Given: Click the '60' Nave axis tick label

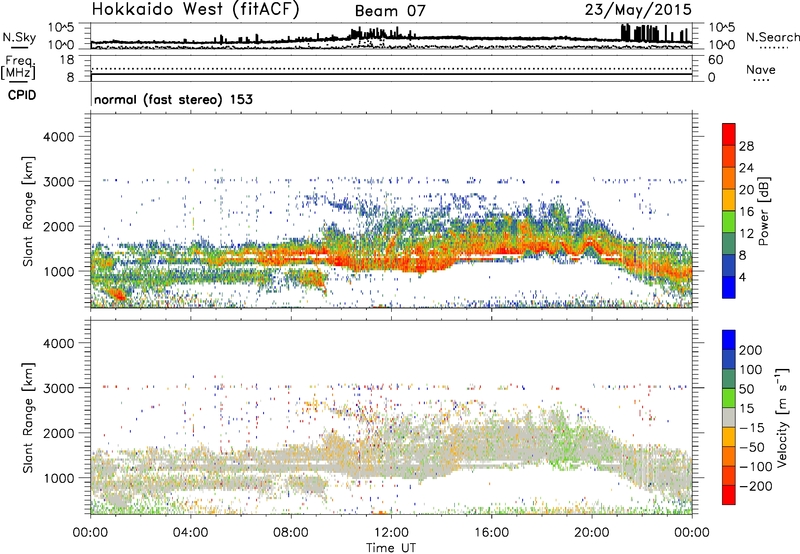Looking at the screenshot, I should [715, 60].
